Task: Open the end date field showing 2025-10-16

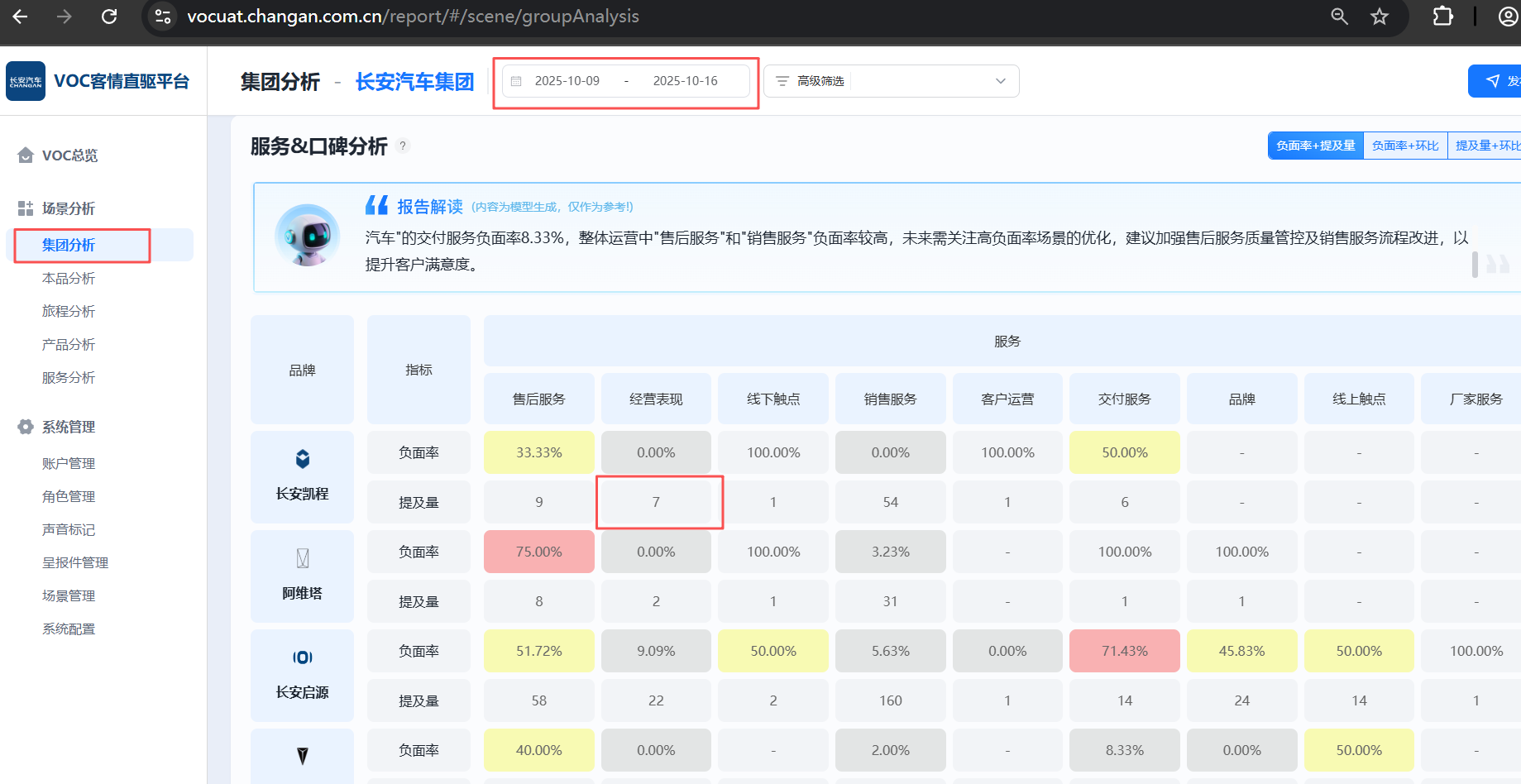Action: [x=685, y=80]
